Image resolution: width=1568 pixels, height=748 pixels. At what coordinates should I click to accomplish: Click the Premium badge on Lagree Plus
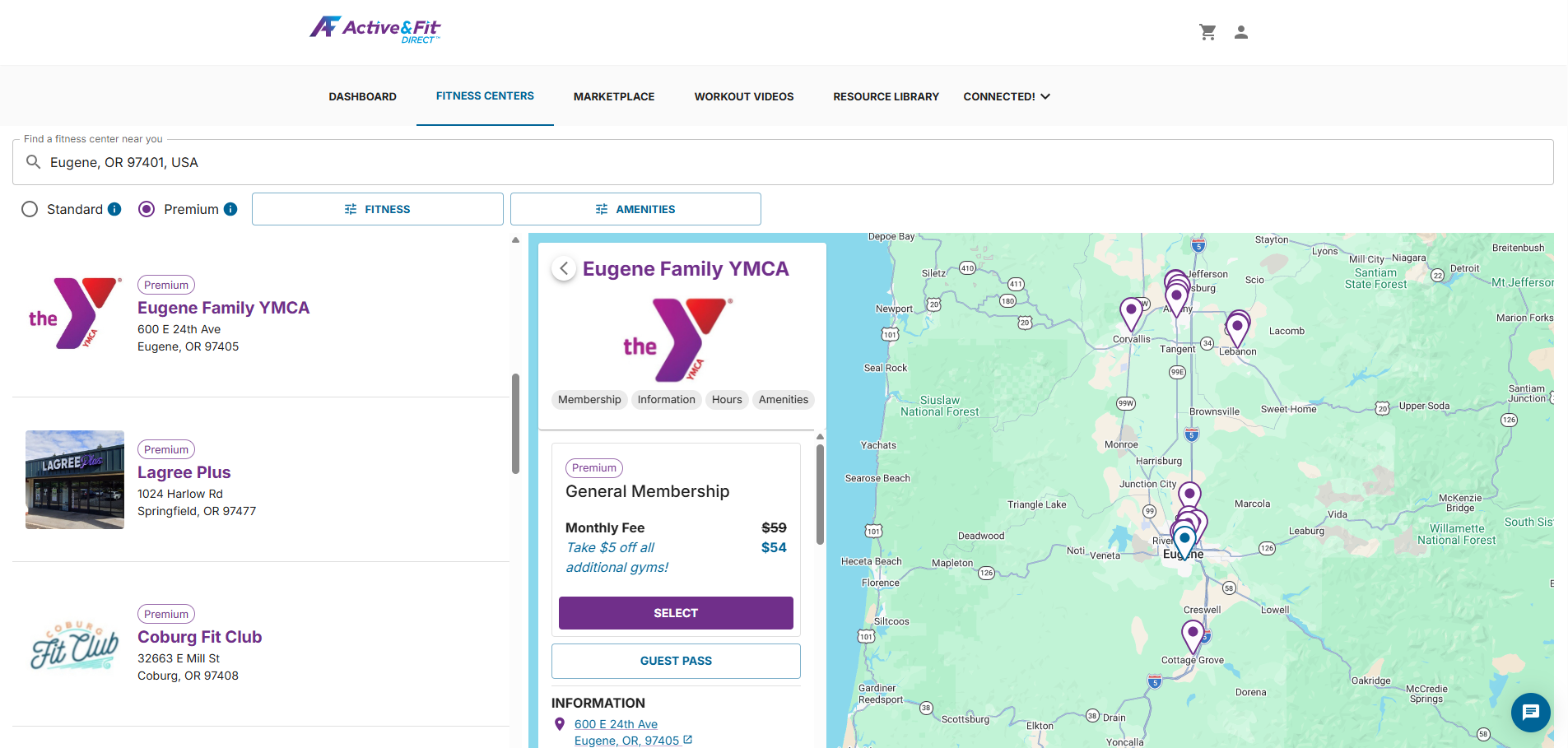[166, 449]
